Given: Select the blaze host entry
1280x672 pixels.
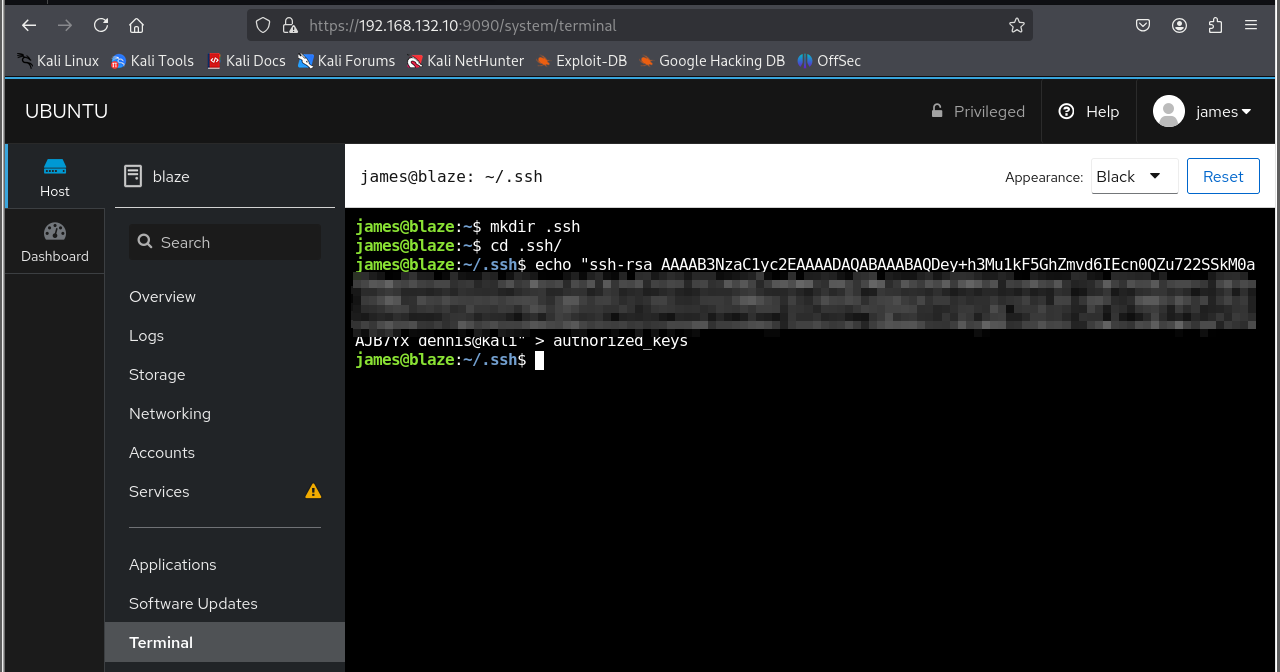Looking at the screenshot, I should coord(170,176).
